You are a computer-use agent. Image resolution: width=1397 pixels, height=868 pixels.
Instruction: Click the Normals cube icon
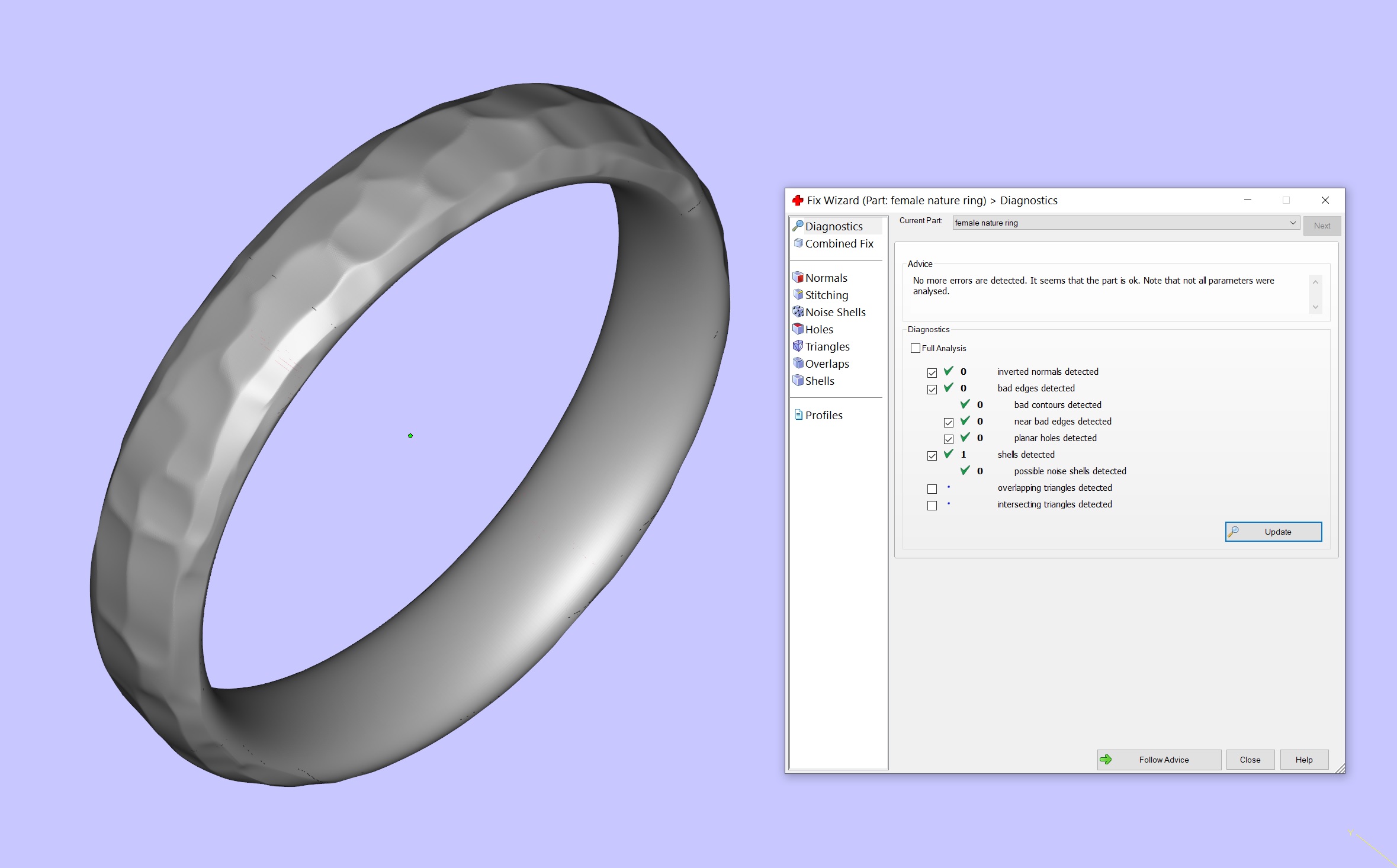[x=798, y=278]
